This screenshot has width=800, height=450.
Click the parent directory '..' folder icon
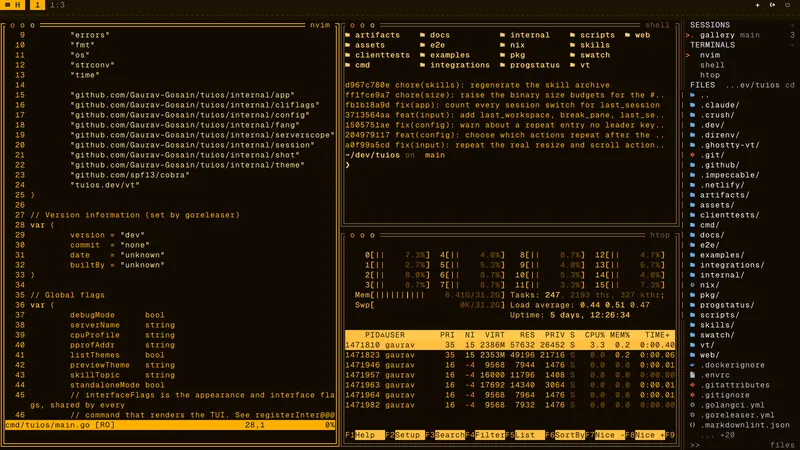pyautogui.click(x=692, y=95)
